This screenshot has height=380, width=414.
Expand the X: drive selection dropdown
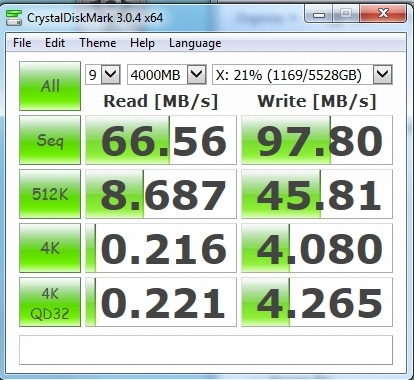(302, 75)
